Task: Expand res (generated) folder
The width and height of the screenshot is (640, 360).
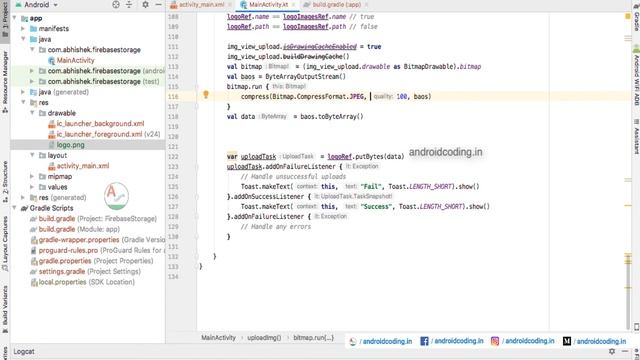Action: click(23, 198)
